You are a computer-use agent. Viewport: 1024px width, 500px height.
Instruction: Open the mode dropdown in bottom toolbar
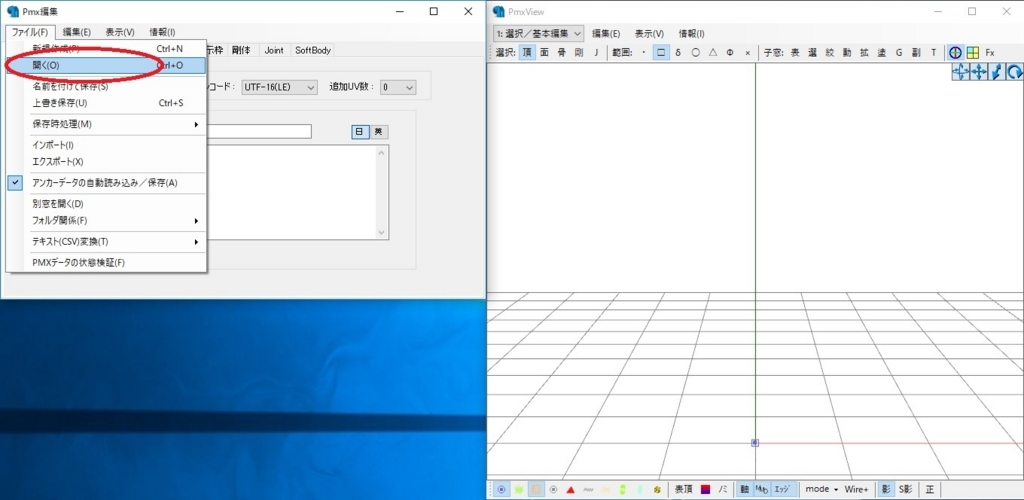point(822,489)
